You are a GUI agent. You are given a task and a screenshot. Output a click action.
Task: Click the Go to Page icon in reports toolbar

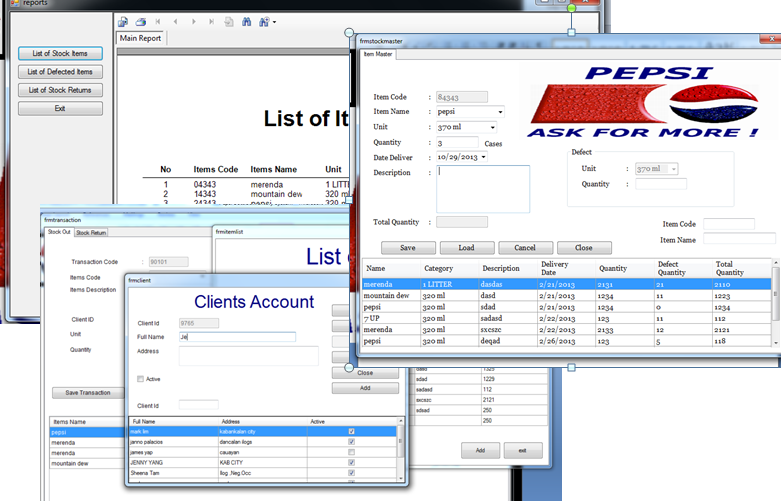229,22
